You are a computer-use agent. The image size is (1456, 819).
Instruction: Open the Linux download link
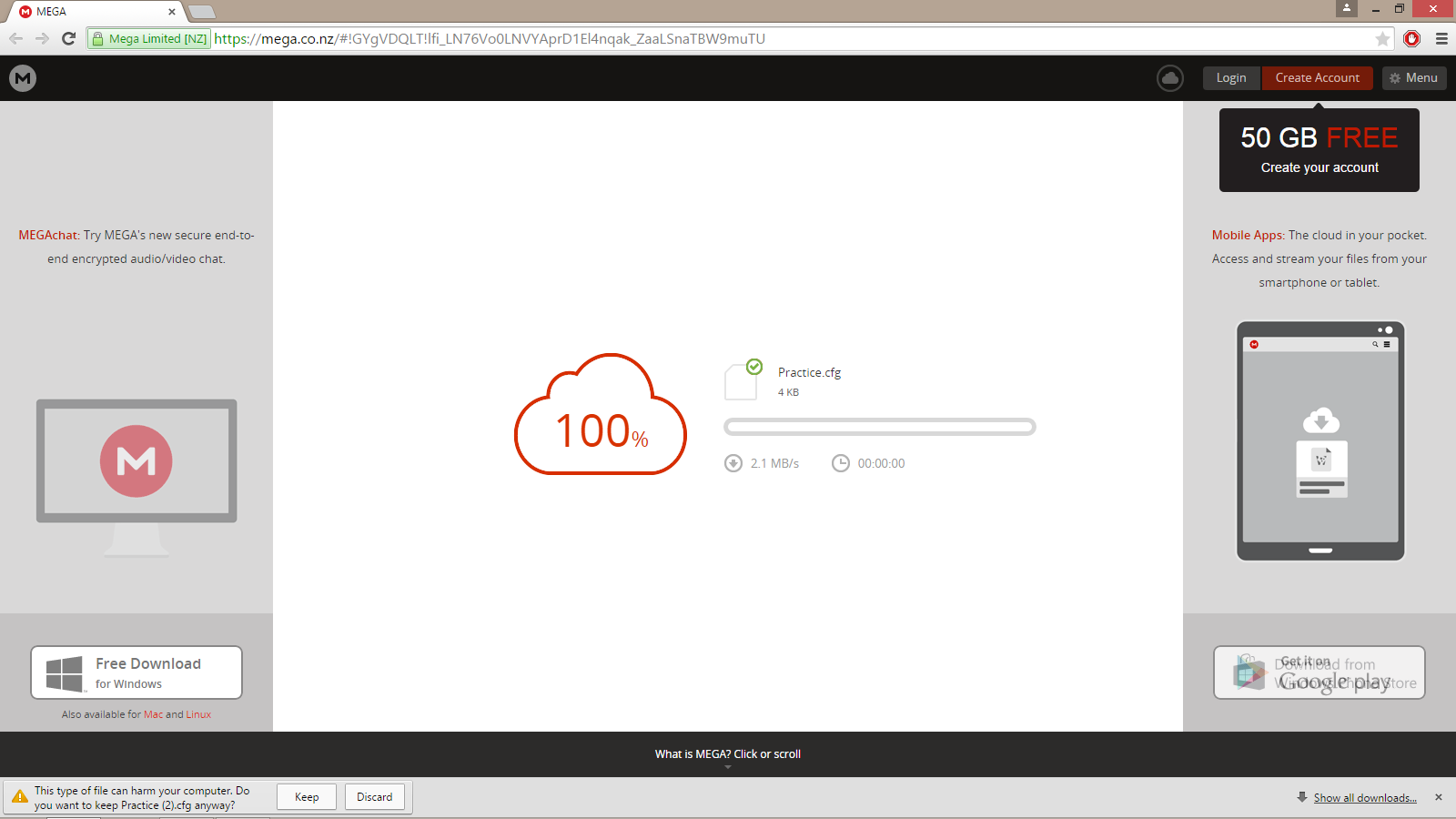(x=198, y=714)
